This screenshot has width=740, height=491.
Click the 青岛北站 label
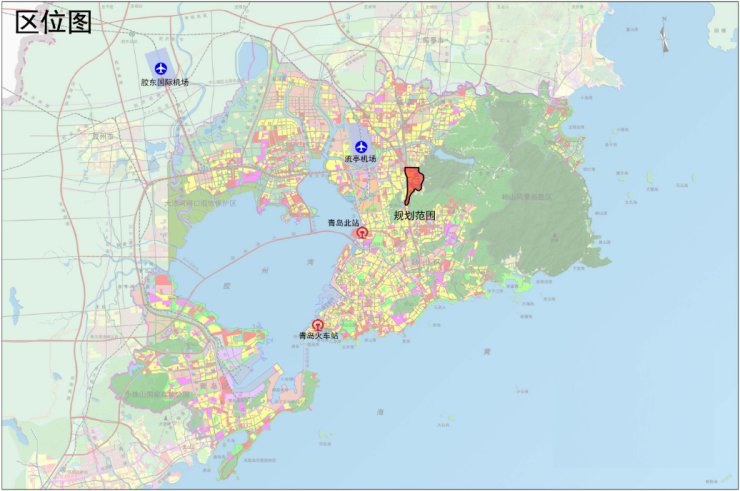[344, 223]
